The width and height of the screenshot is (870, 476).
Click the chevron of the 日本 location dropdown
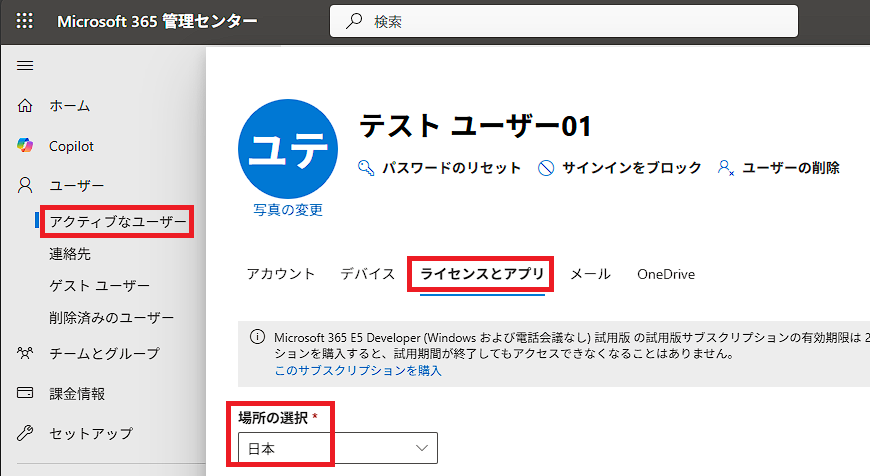tap(422, 448)
